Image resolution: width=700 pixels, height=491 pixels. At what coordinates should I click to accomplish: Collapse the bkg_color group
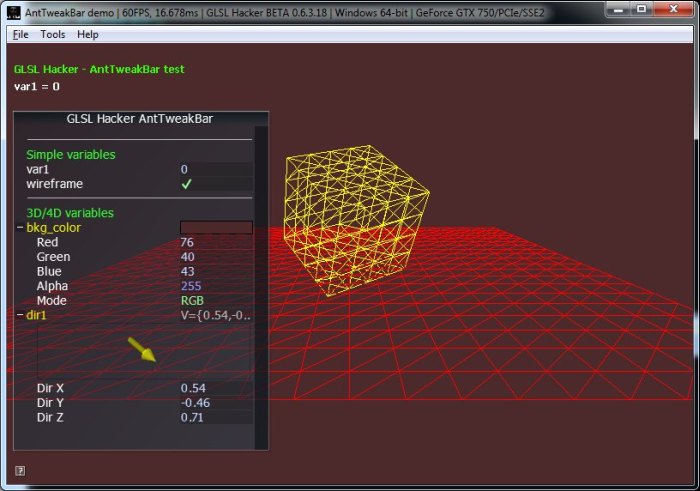tap(20, 227)
